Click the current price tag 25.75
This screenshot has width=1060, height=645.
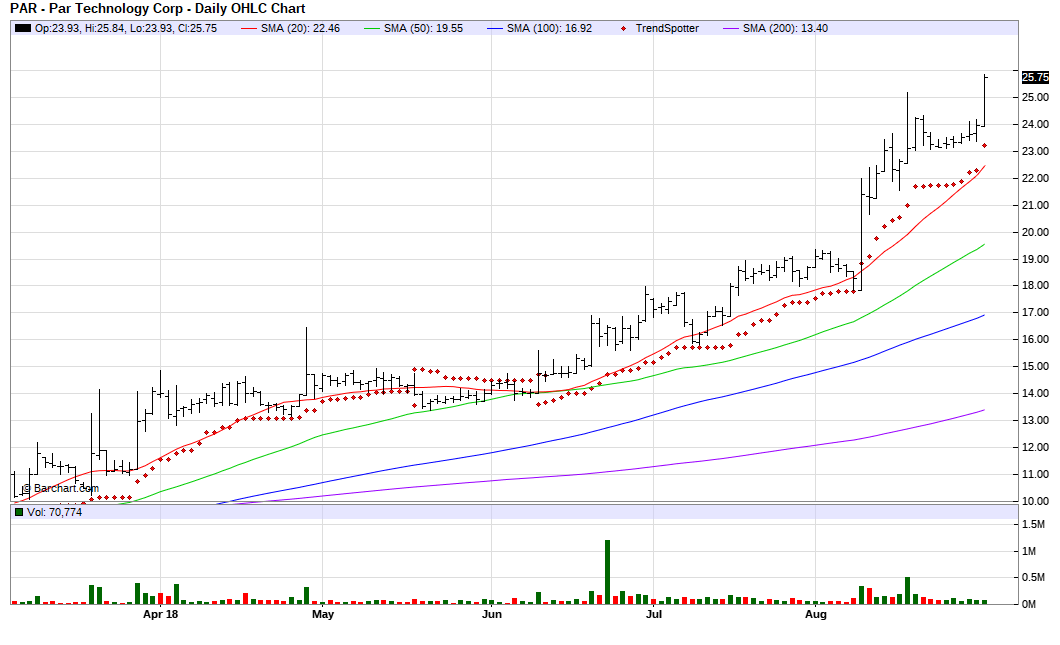pos(1035,78)
